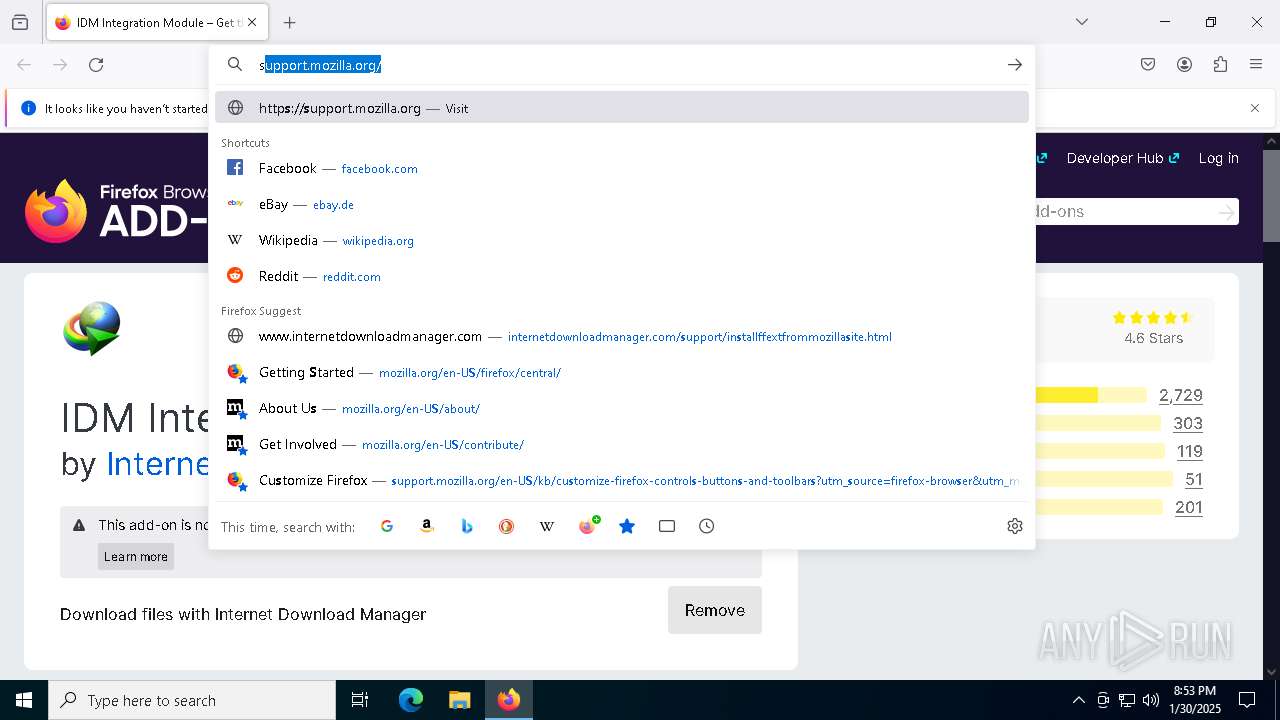1280x720 pixels.
Task: Open the 201 one-star reviews
Action: pyautogui.click(x=1189, y=507)
